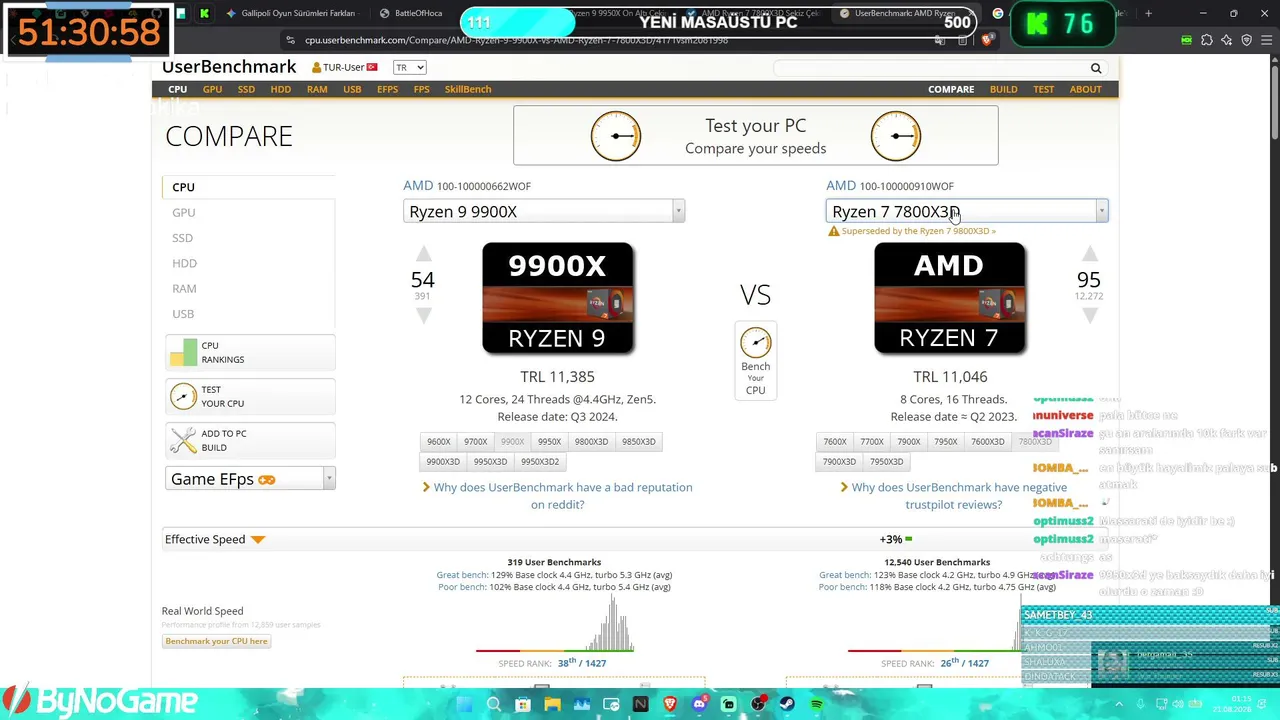Click the left gauge icon in Test your PC banner
Image resolution: width=1280 pixels, height=720 pixels.
coord(616,135)
